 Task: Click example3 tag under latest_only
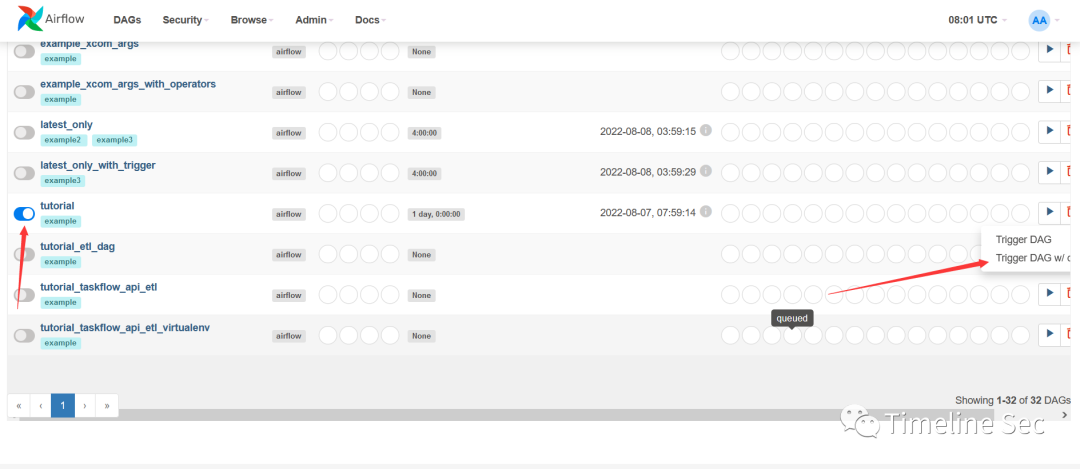pyautogui.click(x=114, y=140)
